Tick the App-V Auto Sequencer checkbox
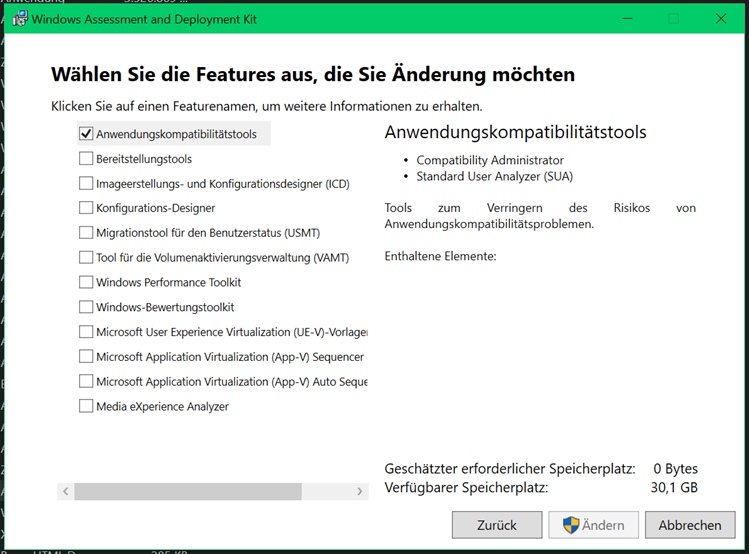749x554 pixels. 86,382
